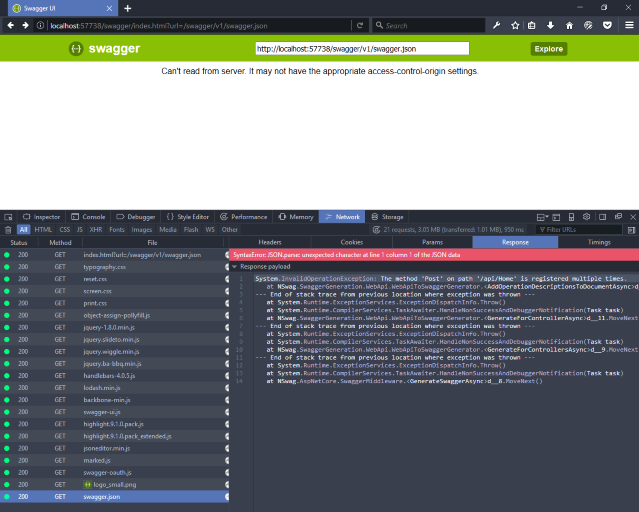The image size is (639, 512).
Task: Close the Swagger UI tab
Action: pyautogui.click(x=109, y=8)
